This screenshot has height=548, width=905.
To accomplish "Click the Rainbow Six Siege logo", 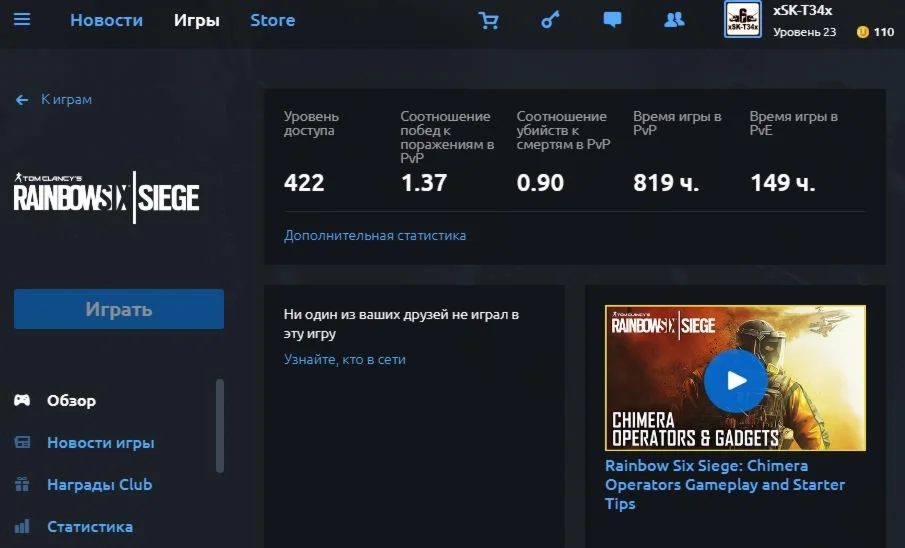I will pos(107,197).
